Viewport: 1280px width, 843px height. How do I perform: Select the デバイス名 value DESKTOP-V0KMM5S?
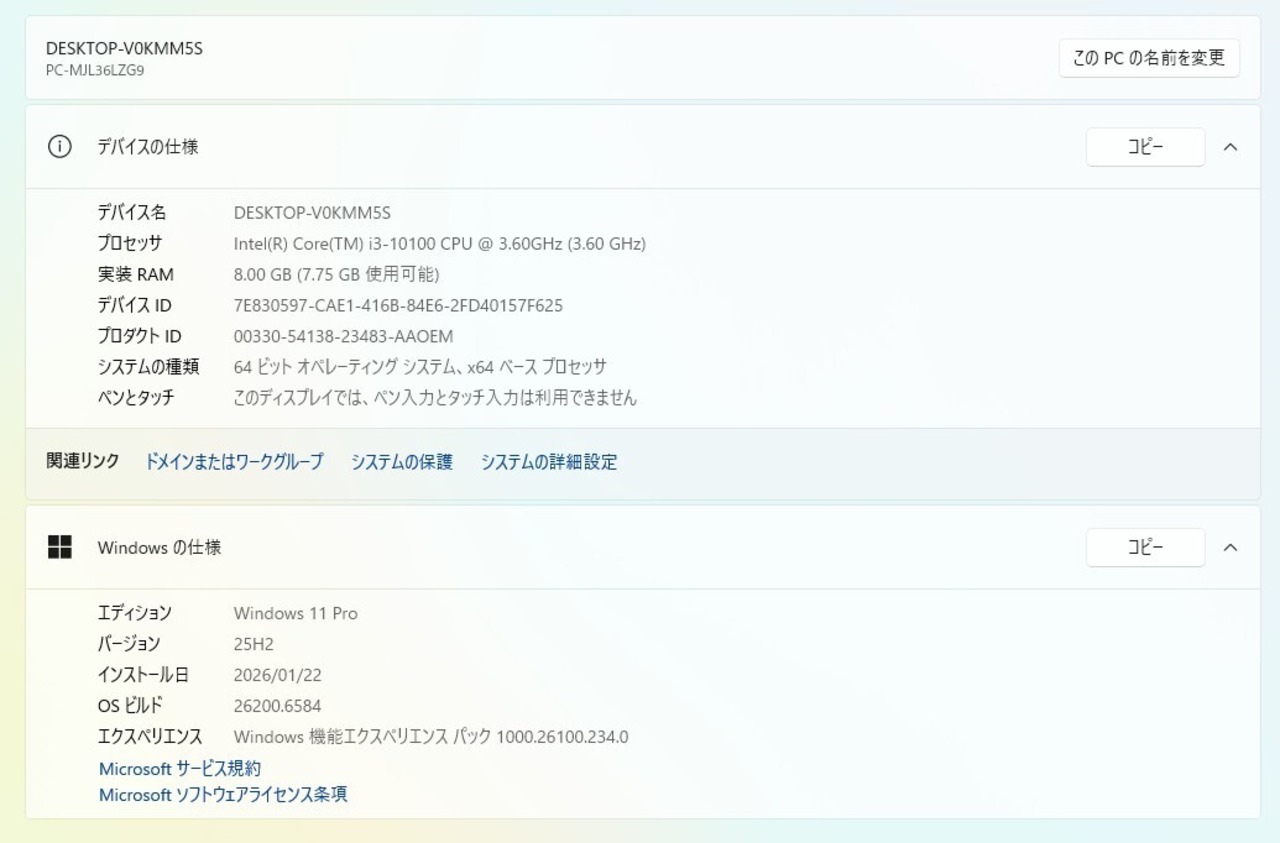[x=312, y=212]
